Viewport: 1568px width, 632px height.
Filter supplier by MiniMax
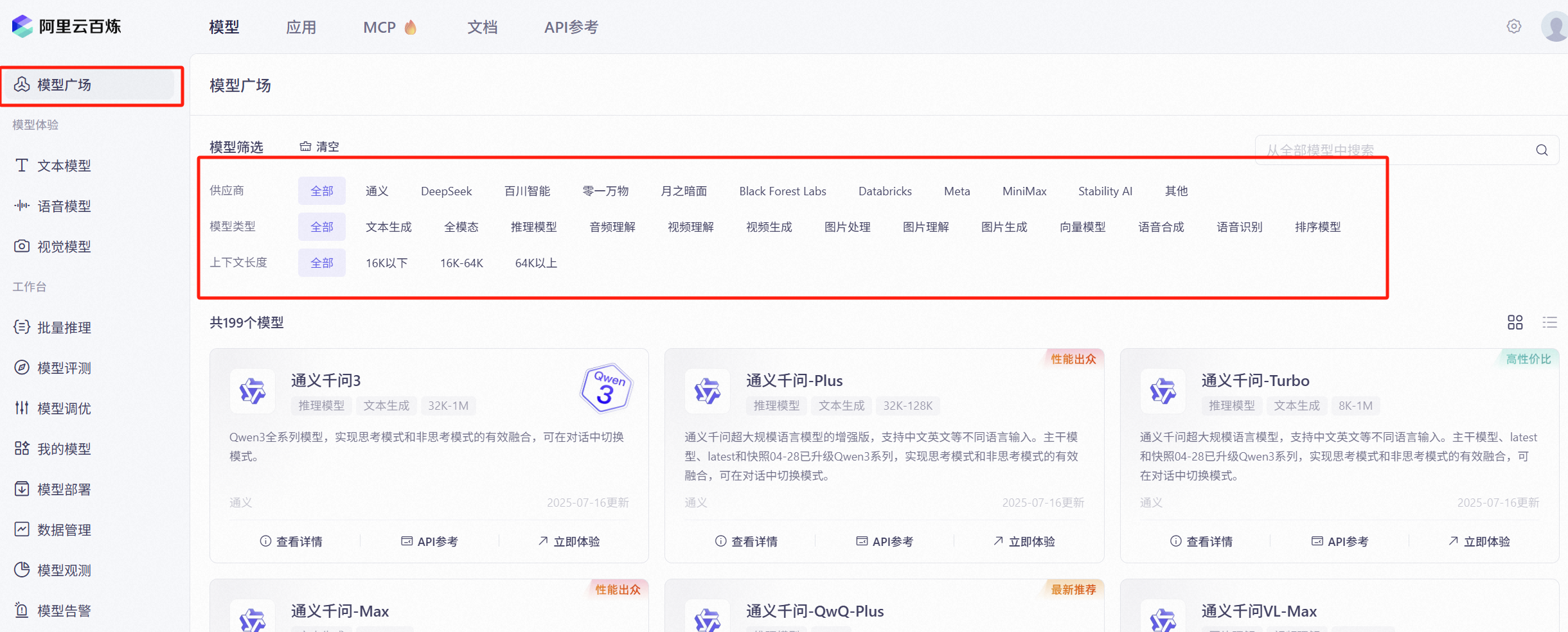[x=1024, y=191]
